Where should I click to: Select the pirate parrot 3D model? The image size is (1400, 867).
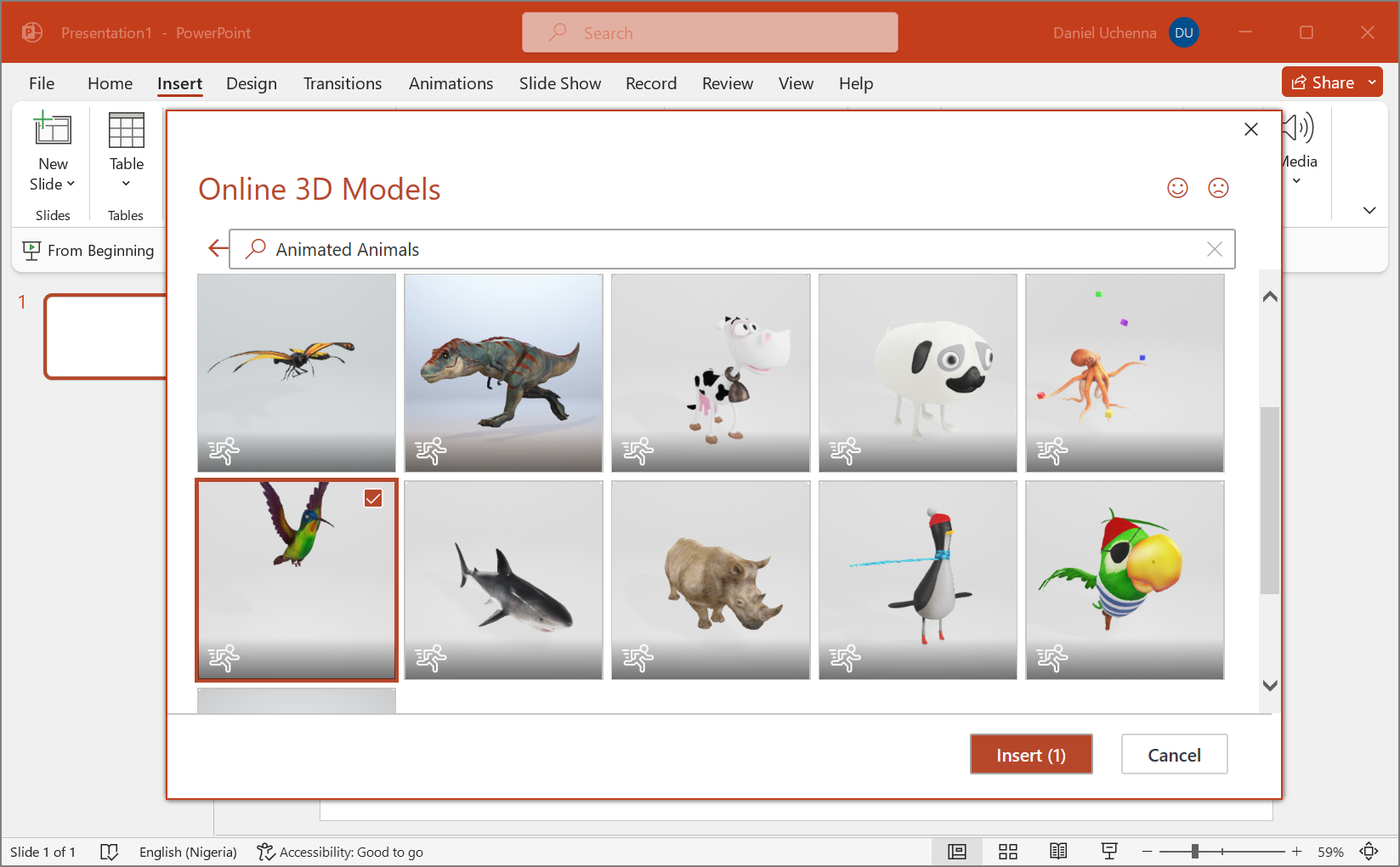[x=1125, y=580]
